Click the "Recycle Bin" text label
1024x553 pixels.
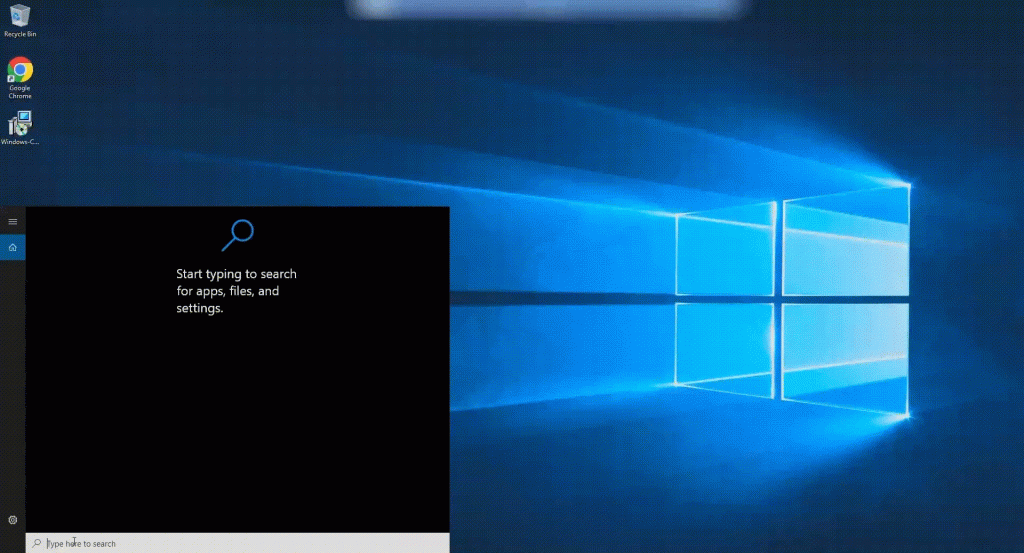coord(20,34)
